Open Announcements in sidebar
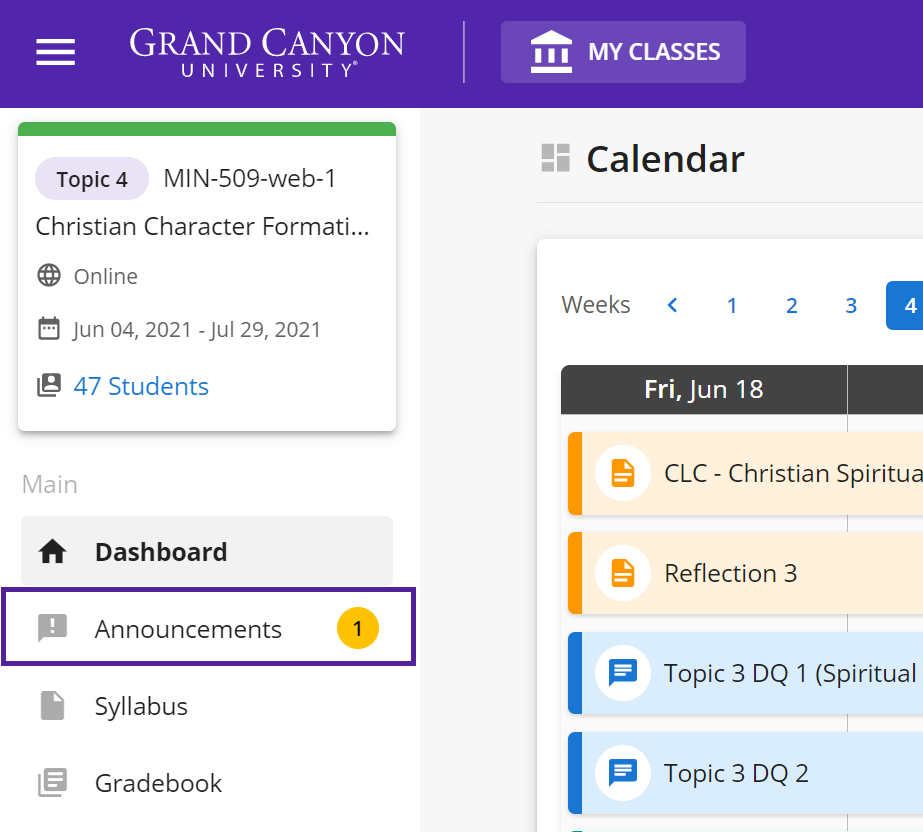 point(208,627)
